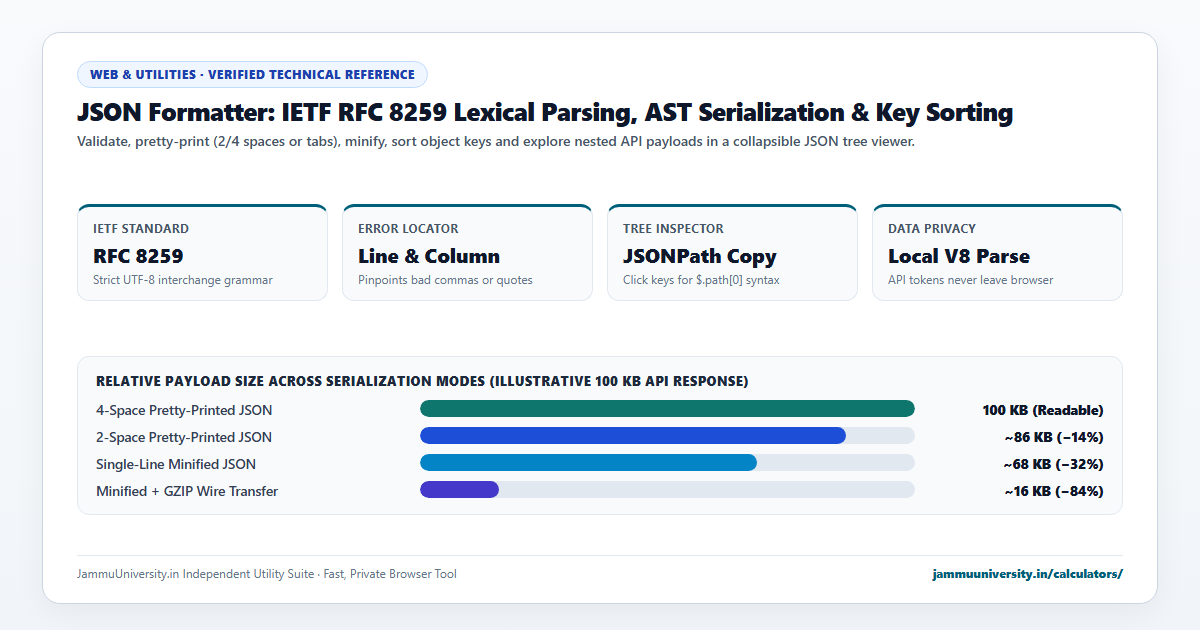
Task: Open the jammuuniversity.in/calculators/ link
Action: click(1027, 574)
